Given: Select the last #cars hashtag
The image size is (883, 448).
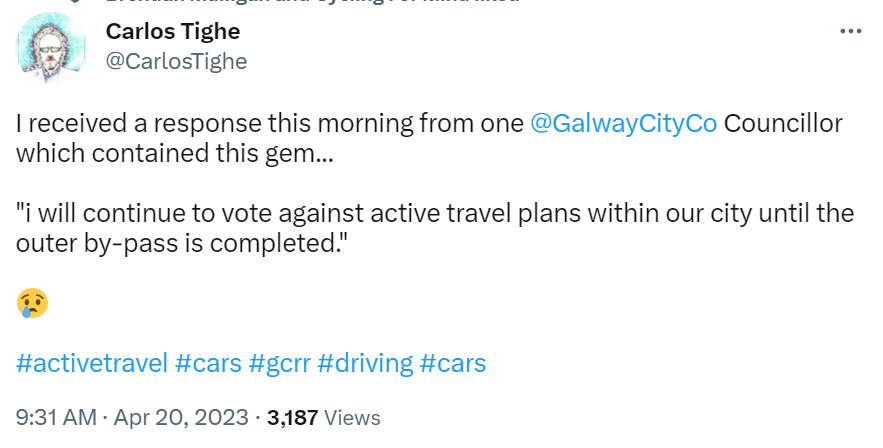Looking at the screenshot, I should (x=453, y=362).
